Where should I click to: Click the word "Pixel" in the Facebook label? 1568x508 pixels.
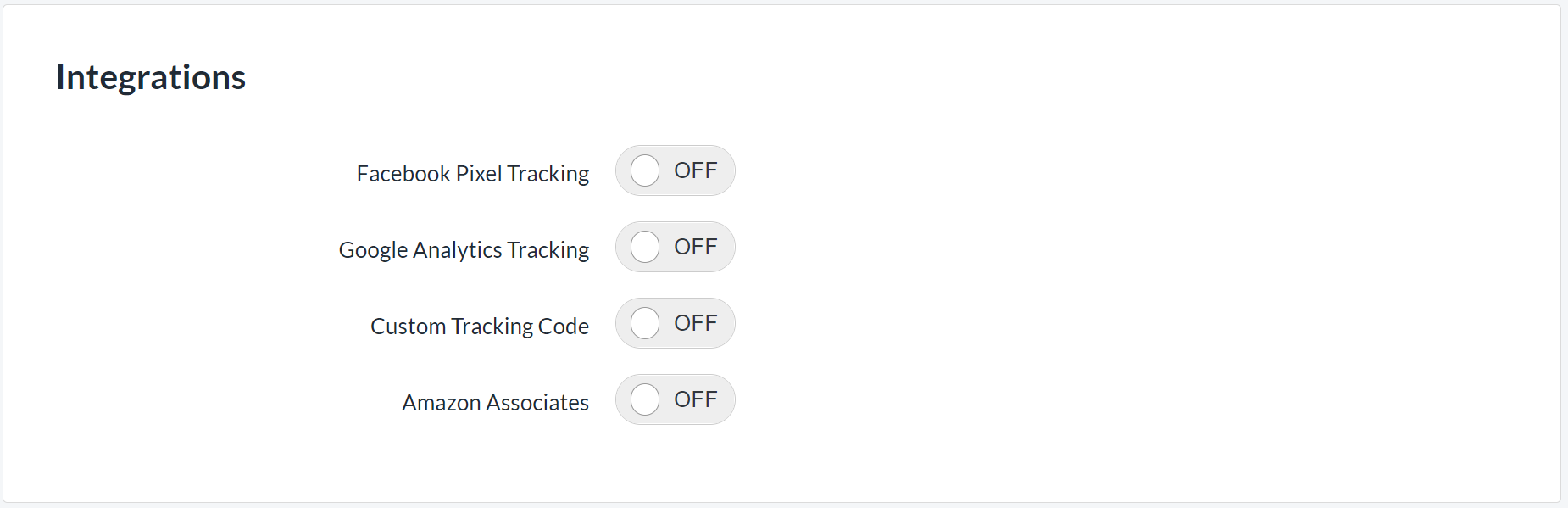click(479, 174)
